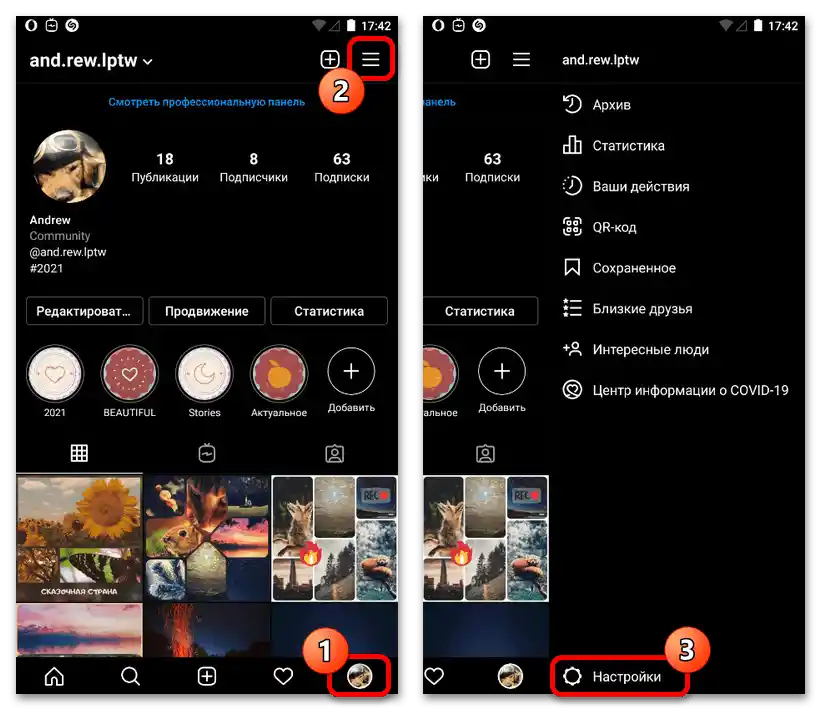Open sunflower 'Сказочная страна' post

tap(79, 537)
